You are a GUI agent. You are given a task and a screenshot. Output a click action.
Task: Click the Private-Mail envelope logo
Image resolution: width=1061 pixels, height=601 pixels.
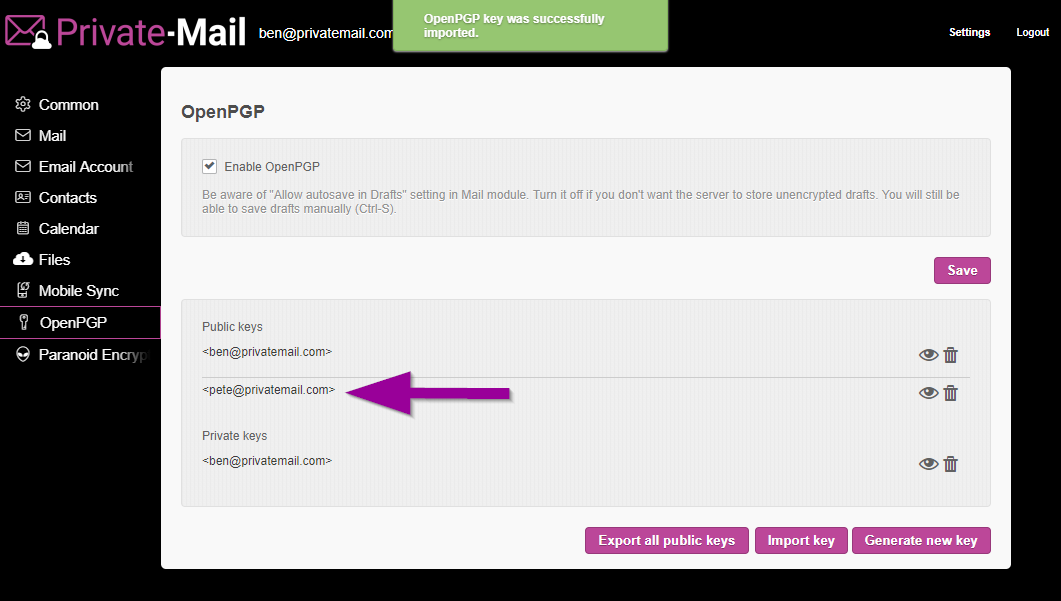point(27,32)
